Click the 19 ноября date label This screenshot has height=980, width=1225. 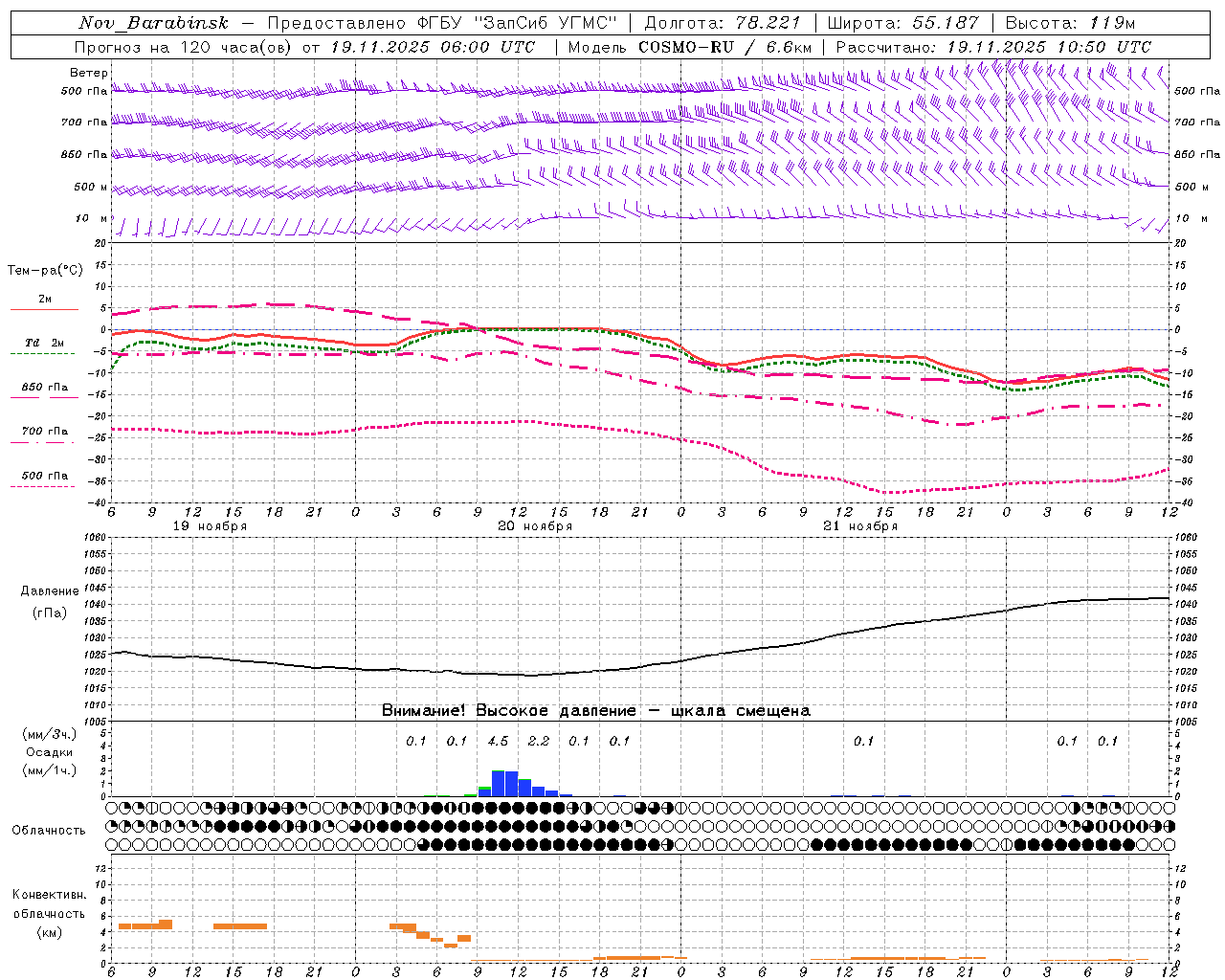[x=210, y=526]
